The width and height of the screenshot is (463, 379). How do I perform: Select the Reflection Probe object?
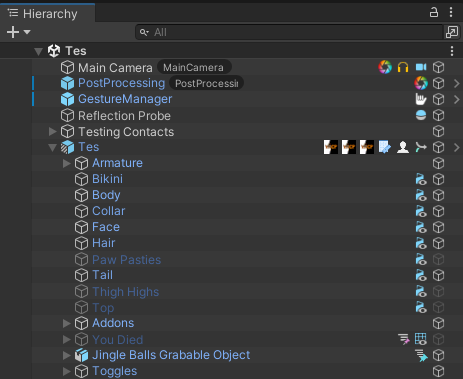coord(124,116)
